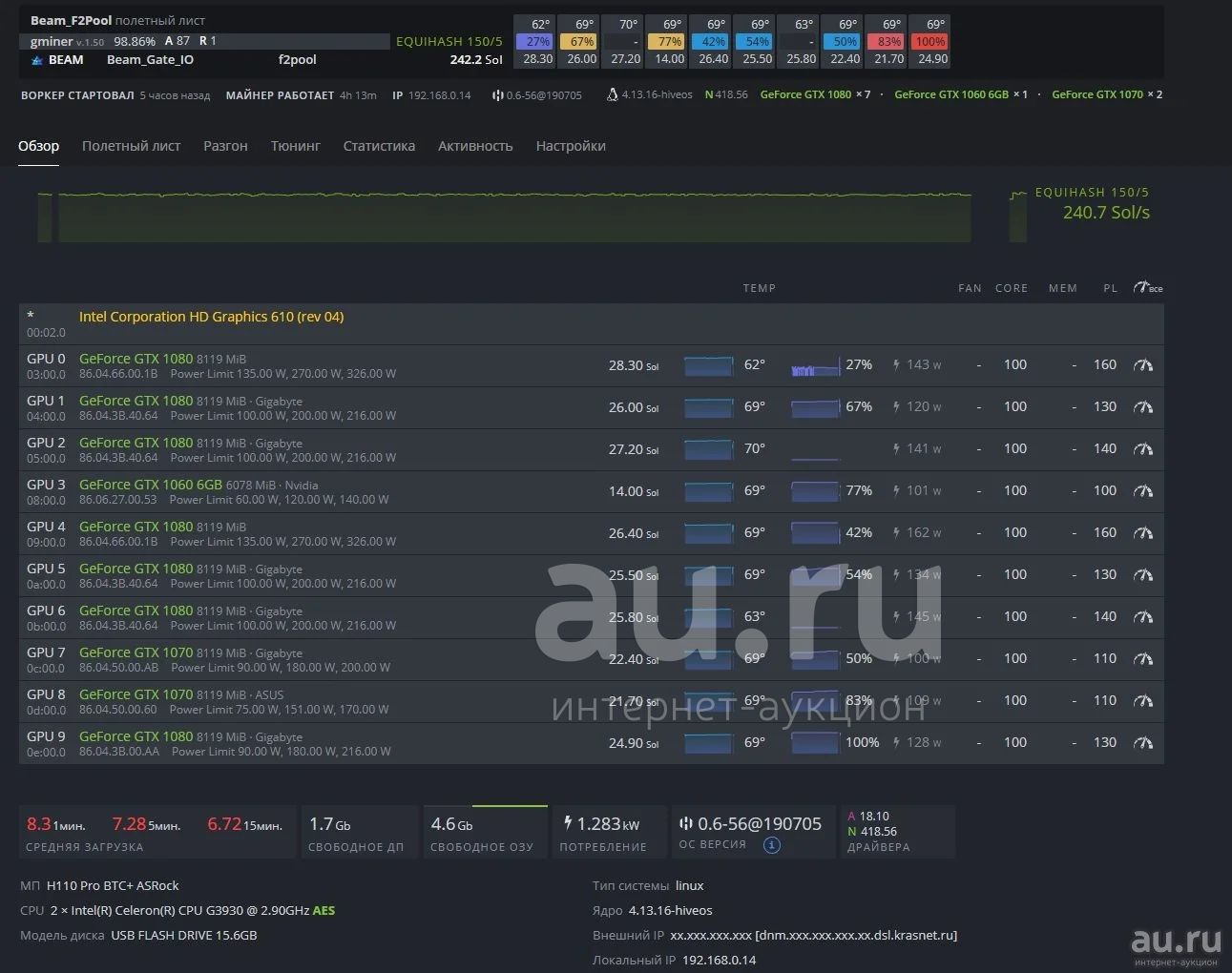Click GeForce GTX 1070 × 2 summary label
This screenshot has width=1232, height=973.
click(1107, 94)
